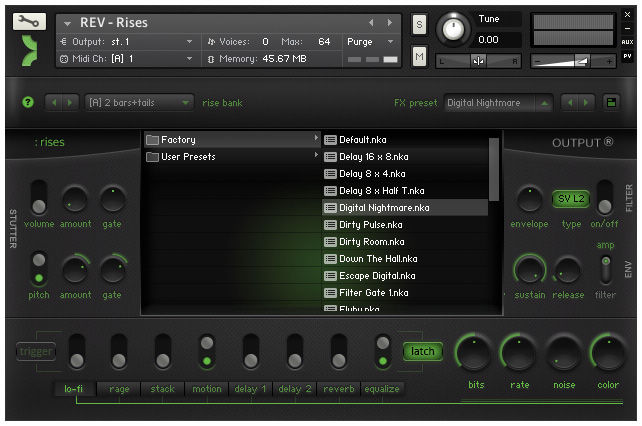The width and height of the screenshot is (642, 426).
Task: Switch to the reverb tab
Action: click(339, 389)
